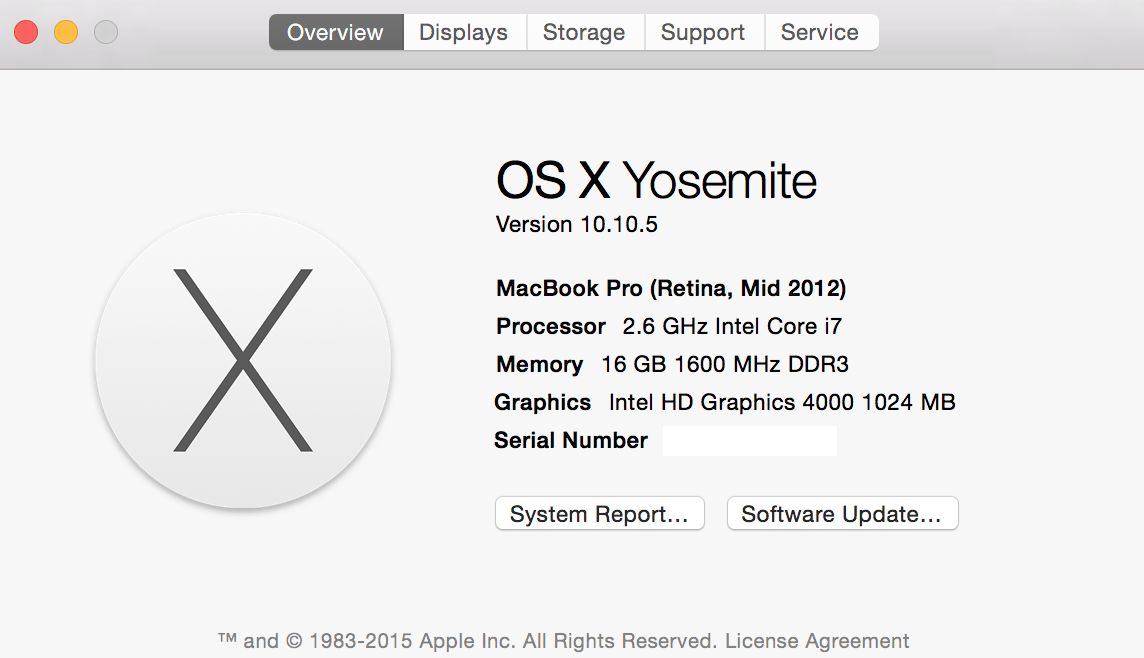Image resolution: width=1144 pixels, height=658 pixels.
Task: Open the Storage tab
Action: (584, 32)
